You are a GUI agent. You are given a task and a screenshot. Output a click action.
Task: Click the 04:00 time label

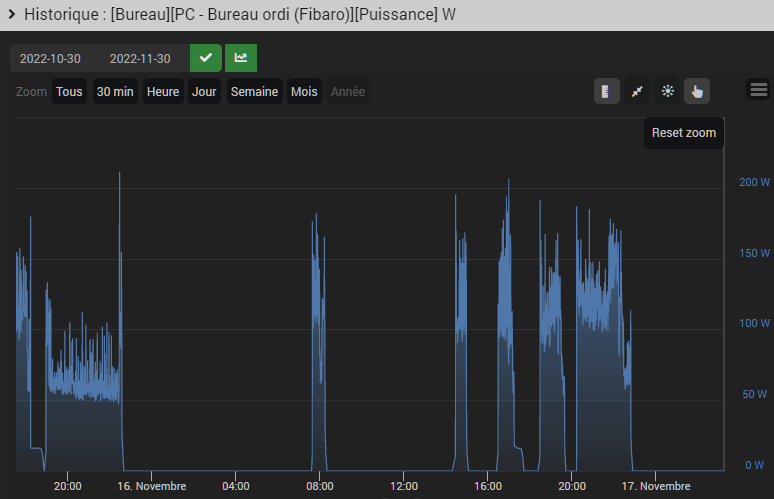point(236,486)
